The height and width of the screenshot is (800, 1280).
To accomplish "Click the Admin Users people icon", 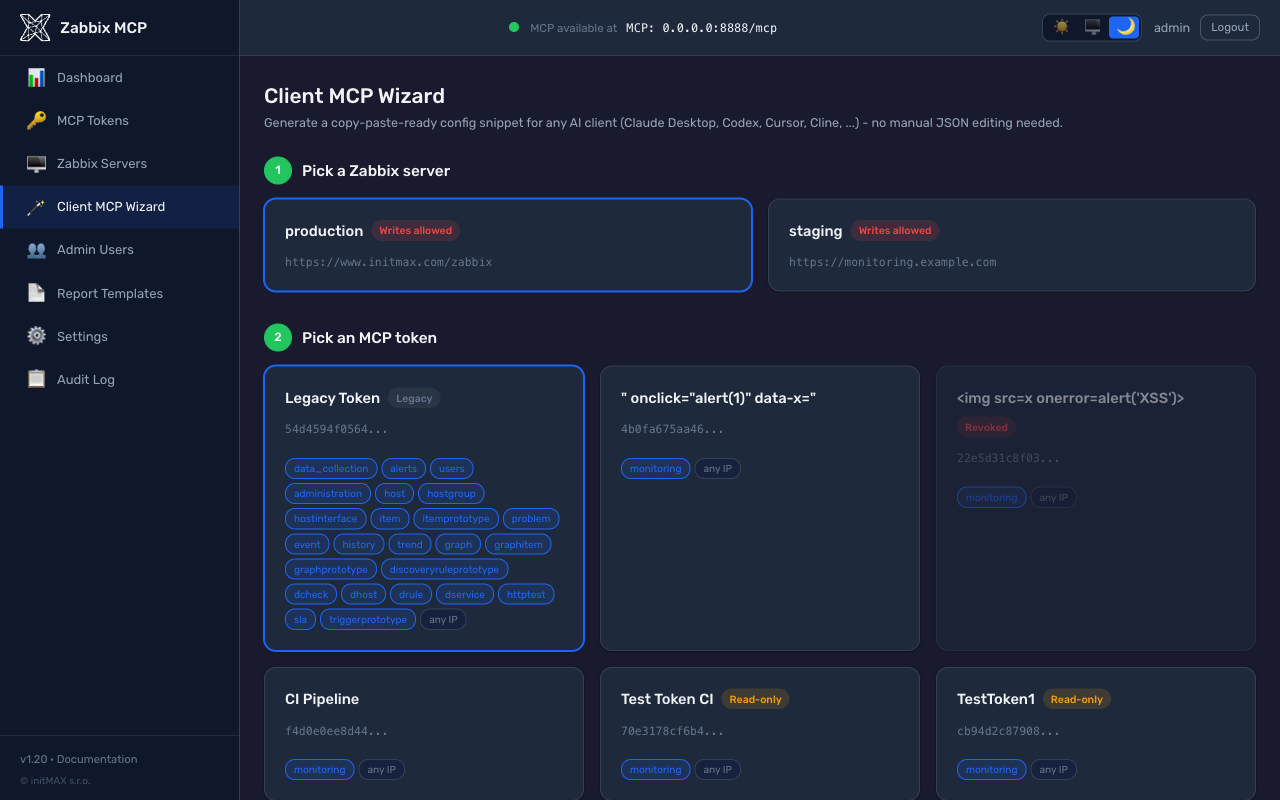I will [36, 249].
